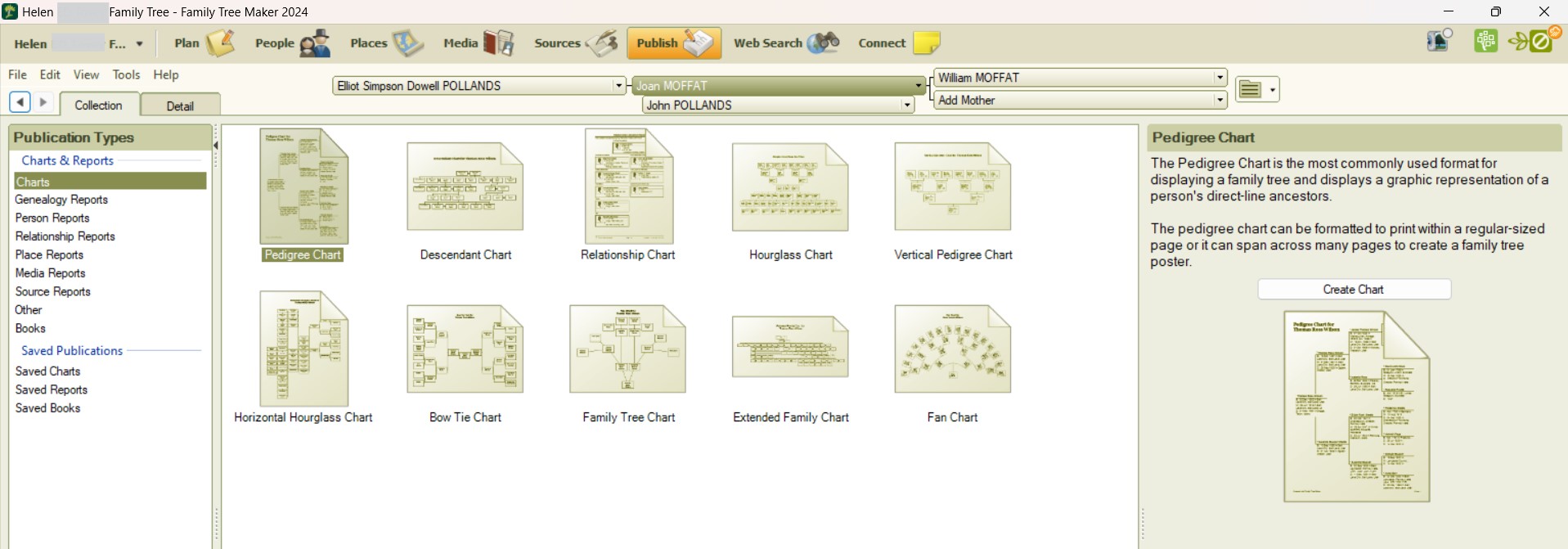1568x549 pixels.
Task: Expand the Elliot Simpson Dowell POLLANDS dropdown
Action: (x=619, y=86)
